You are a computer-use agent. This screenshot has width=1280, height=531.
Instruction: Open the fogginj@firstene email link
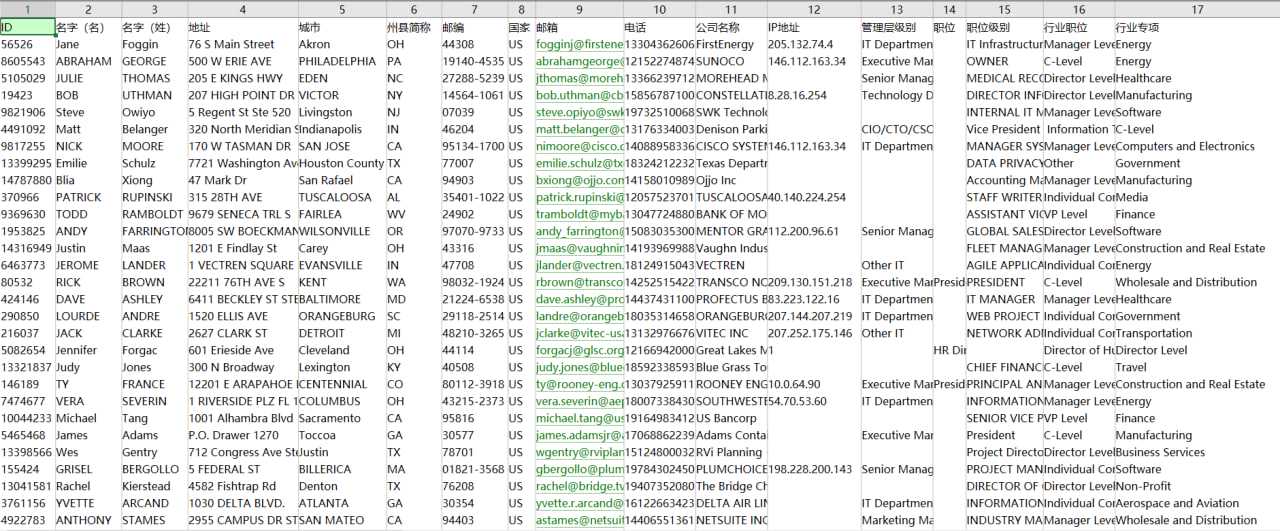579,44
